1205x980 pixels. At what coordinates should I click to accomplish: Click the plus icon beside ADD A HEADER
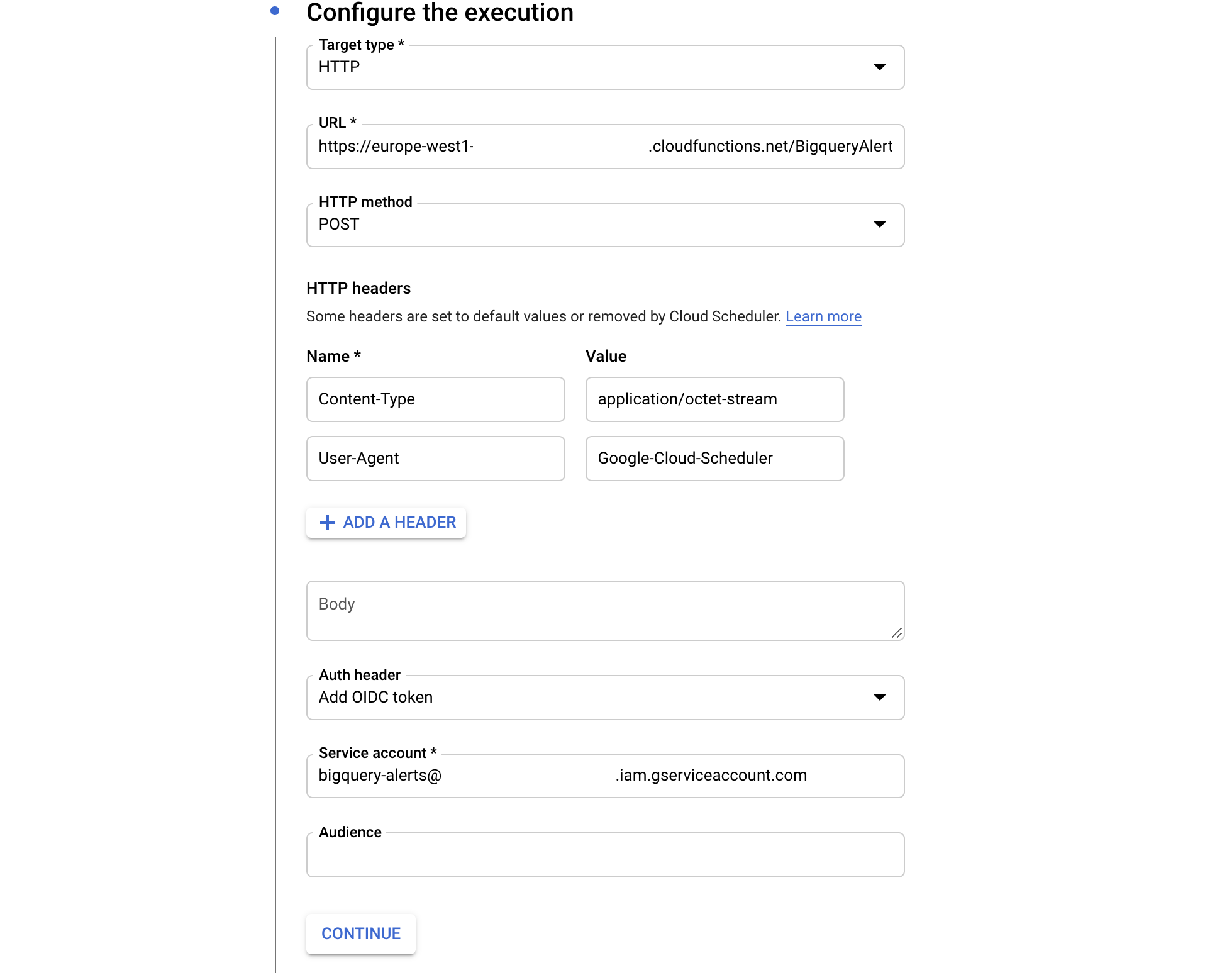tap(328, 523)
